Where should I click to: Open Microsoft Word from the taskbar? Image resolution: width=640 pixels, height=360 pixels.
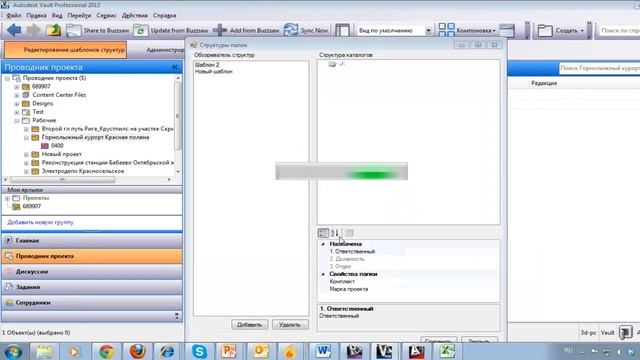coord(323,351)
